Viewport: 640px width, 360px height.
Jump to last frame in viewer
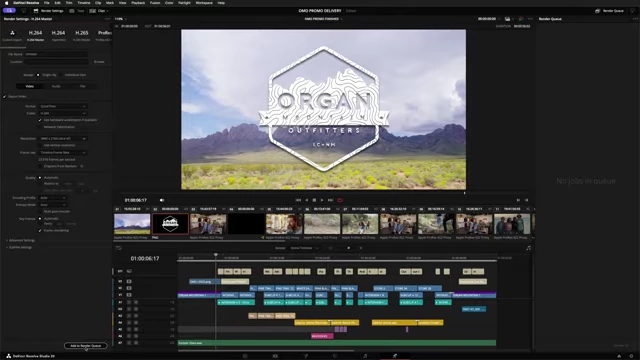coord(330,200)
